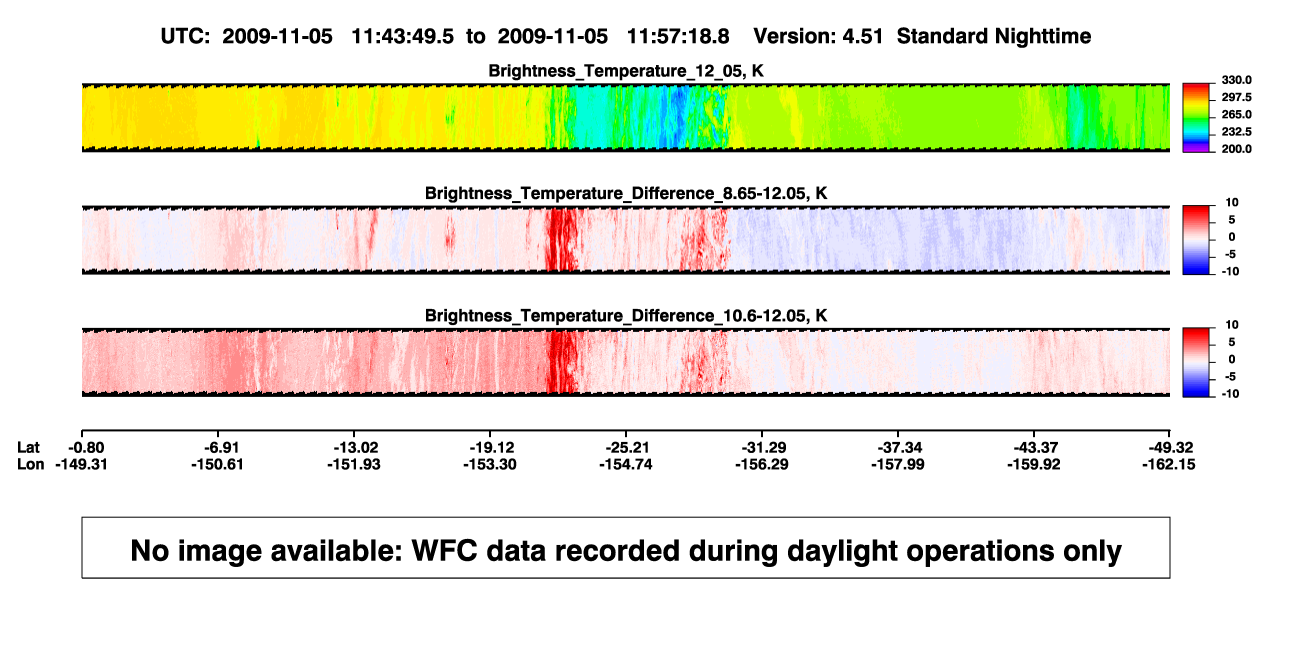Click the 10.6-12.05 difference image strip
The width and height of the screenshot is (1300, 667).
(625, 362)
